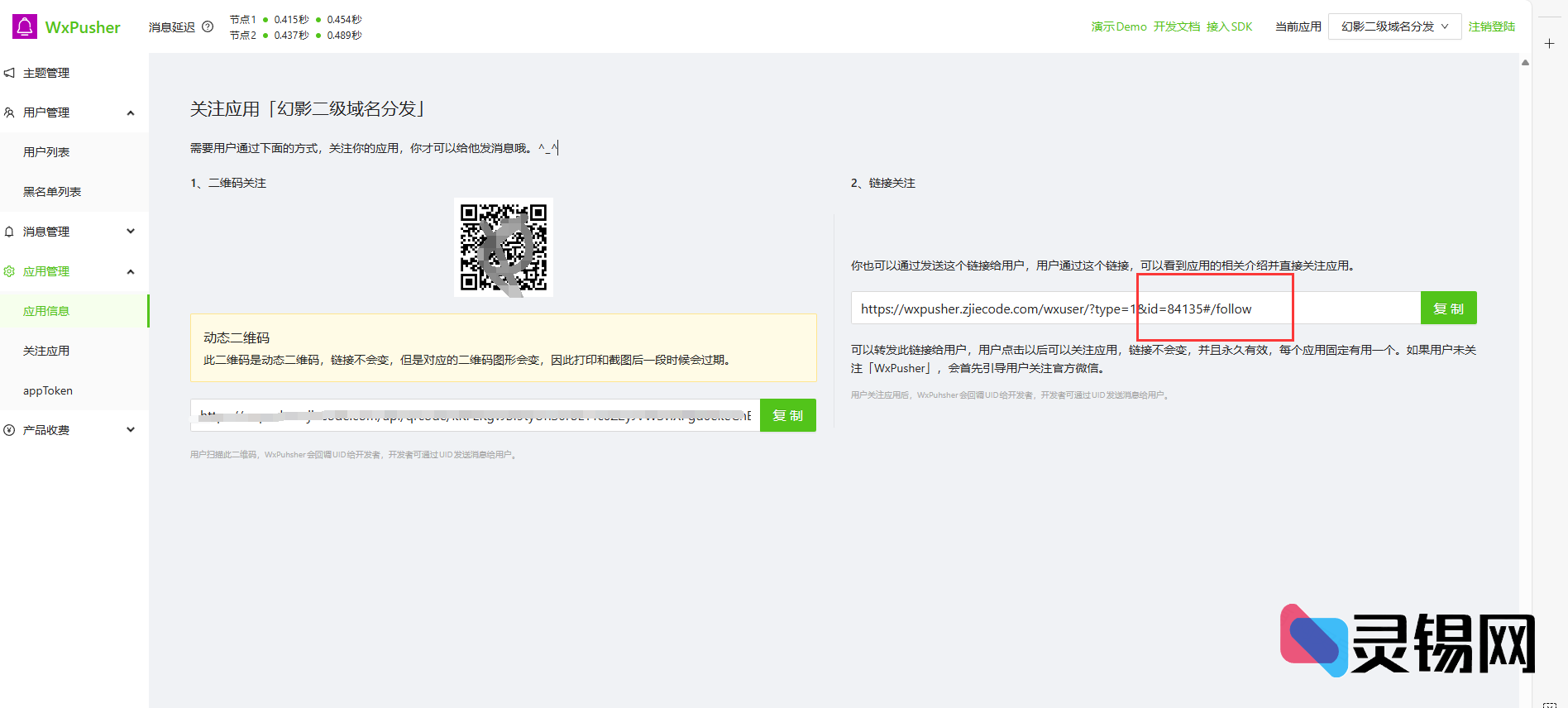The height and width of the screenshot is (708, 1568).
Task: Click the 应用管理 gear icon
Action: [9, 271]
